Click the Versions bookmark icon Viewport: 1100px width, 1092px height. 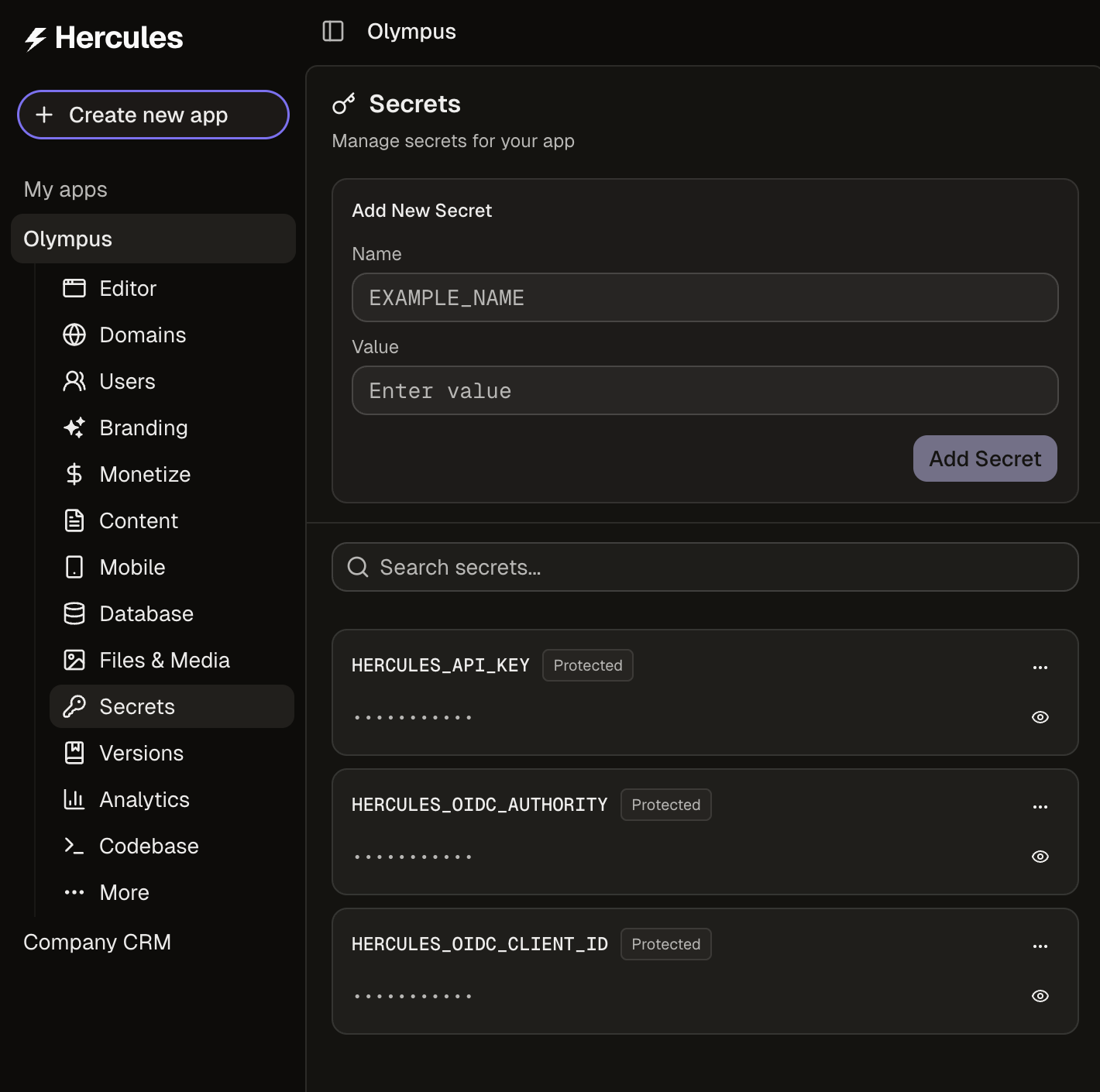pos(74,753)
